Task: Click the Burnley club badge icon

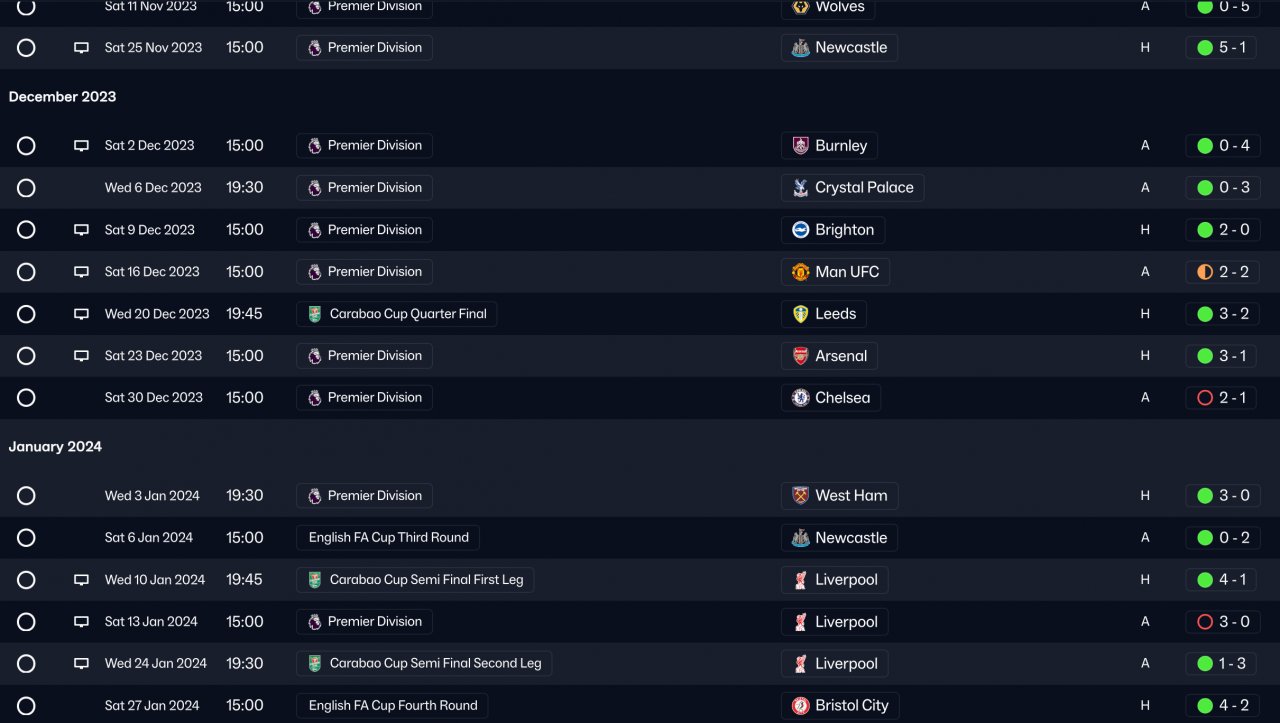Action: [800, 146]
